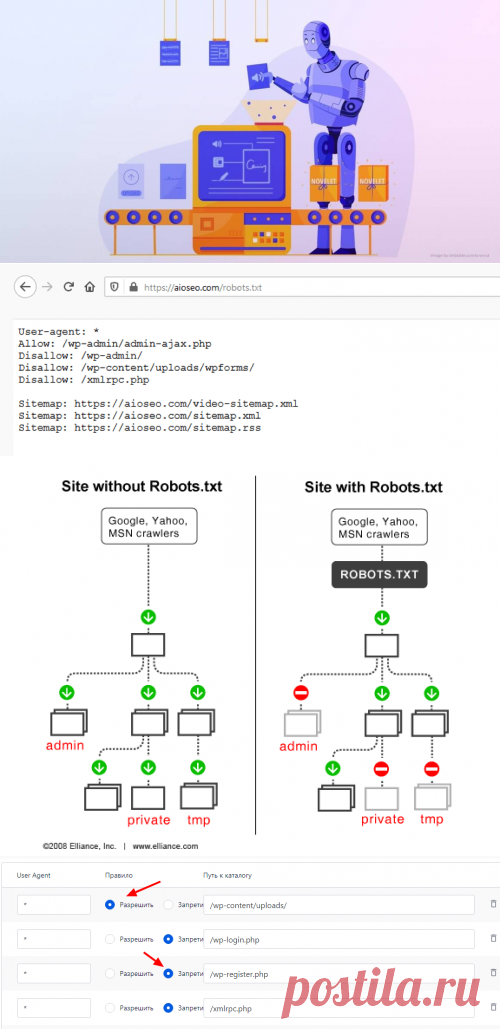This screenshot has width=500, height=1029.
Task: Click the video-sitemap.xml Sitemap line
Action: [x=158, y=404]
